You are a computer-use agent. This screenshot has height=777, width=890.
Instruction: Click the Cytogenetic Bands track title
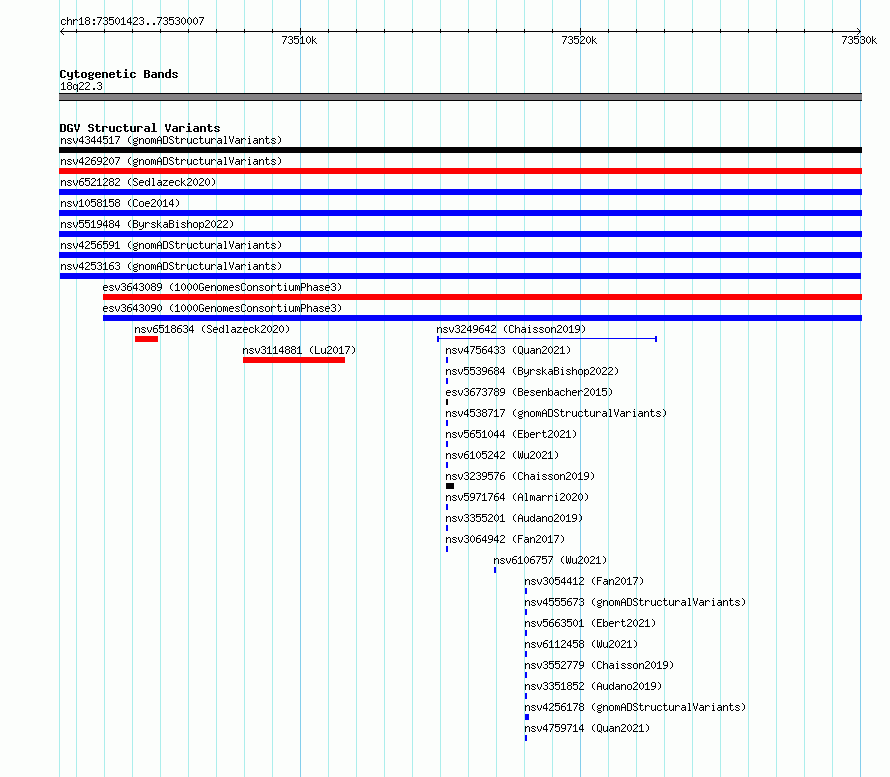point(119,74)
